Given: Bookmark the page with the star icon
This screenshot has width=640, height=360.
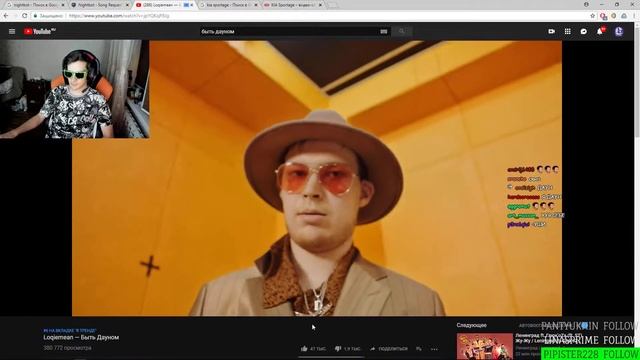Looking at the screenshot, I should click(x=592, y=16).
